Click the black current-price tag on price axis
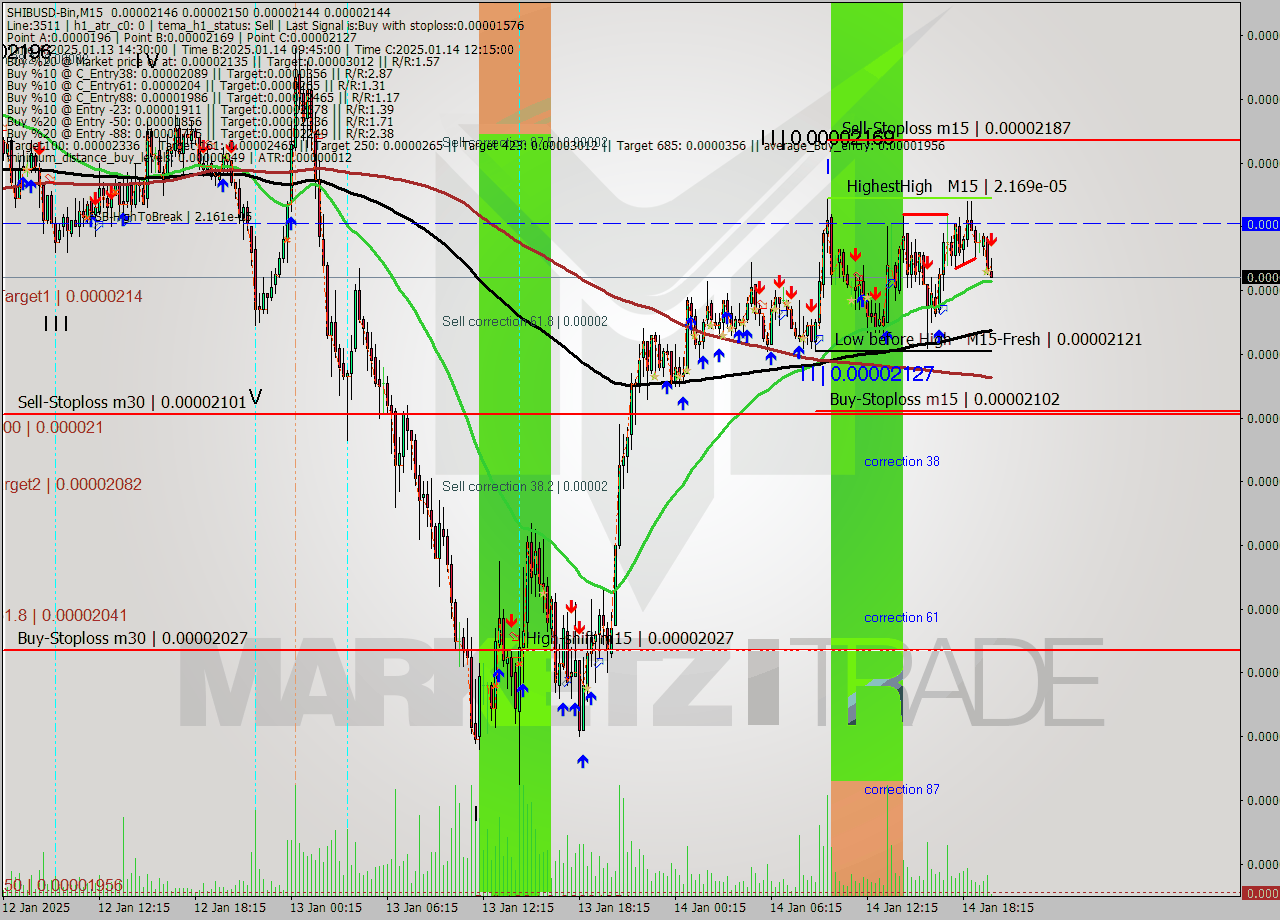 click(x=1260, y=277)
